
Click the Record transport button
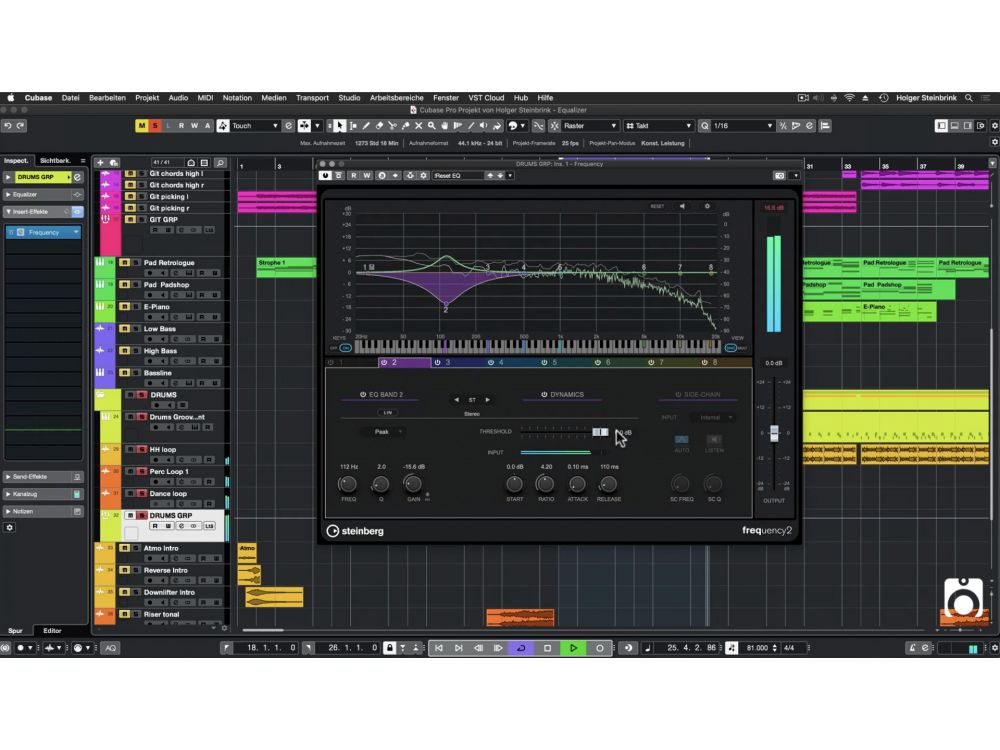[x=599, y=648]
